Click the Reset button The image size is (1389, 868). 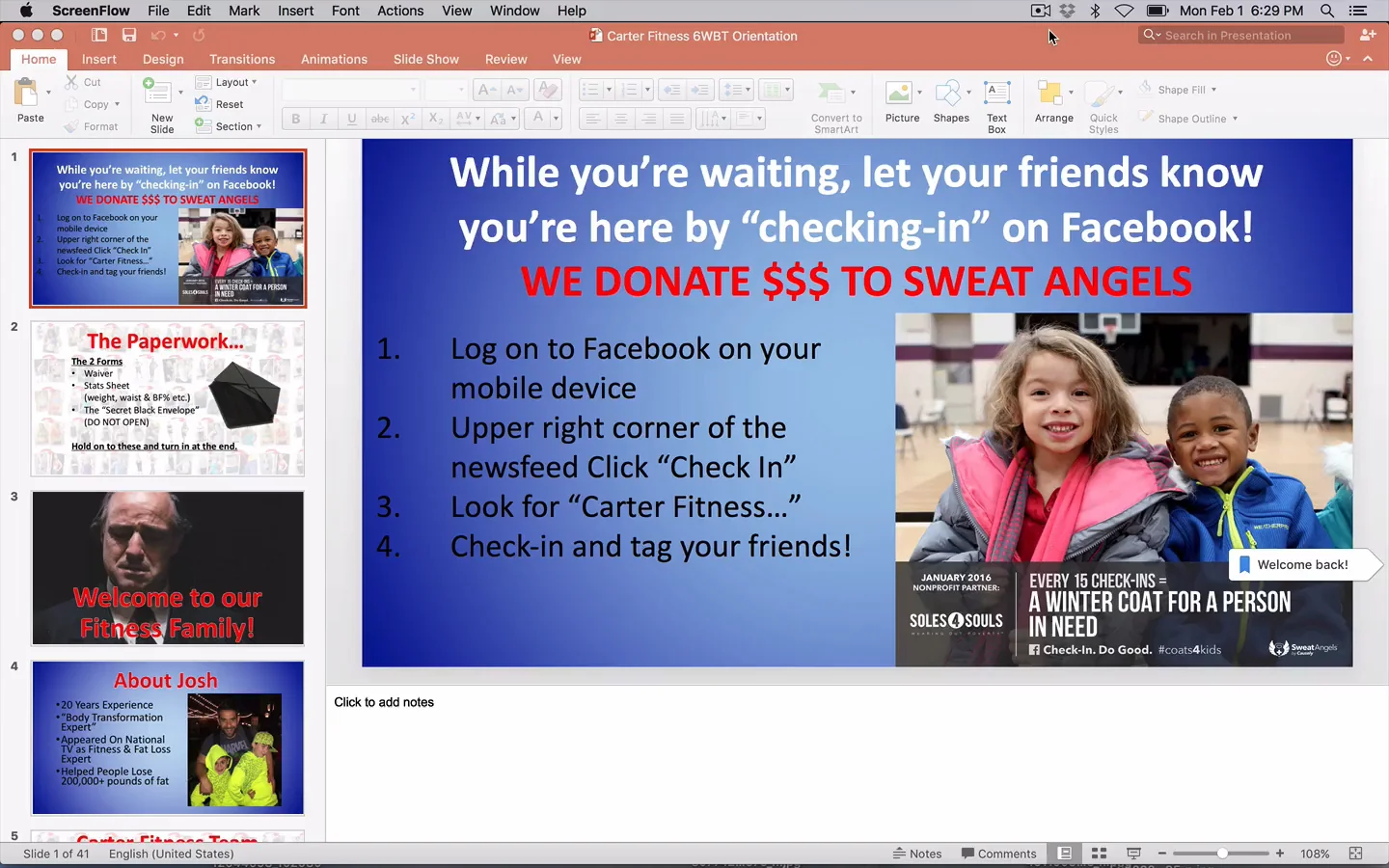(220, 104)
